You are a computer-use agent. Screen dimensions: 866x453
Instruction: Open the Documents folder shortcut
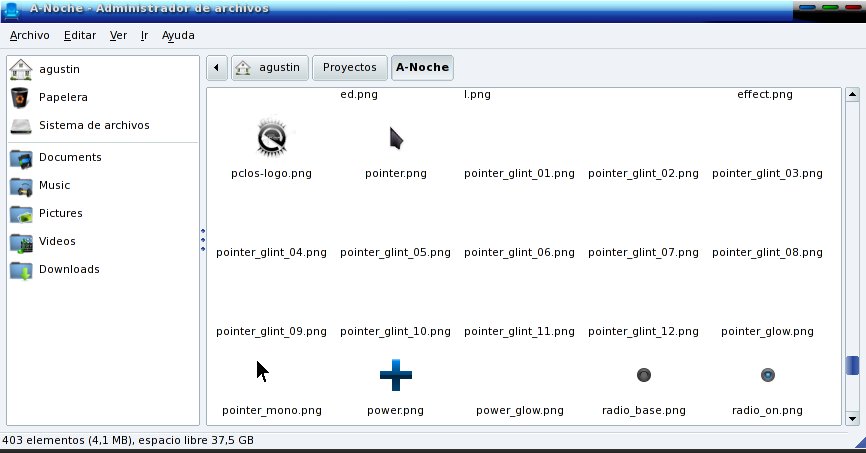coord(69,158)
